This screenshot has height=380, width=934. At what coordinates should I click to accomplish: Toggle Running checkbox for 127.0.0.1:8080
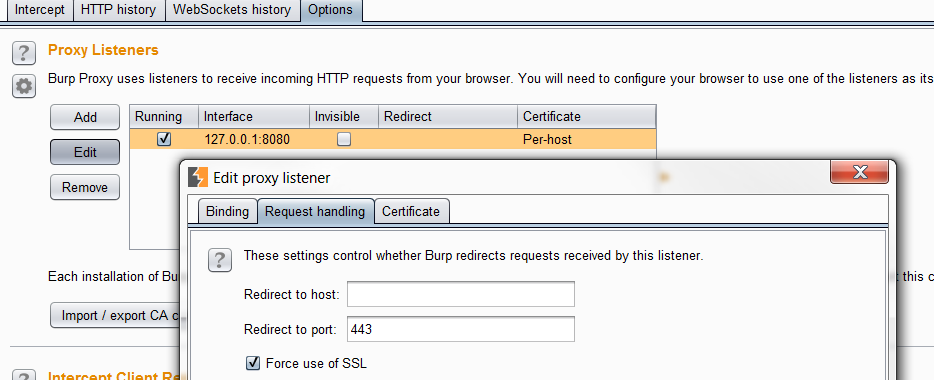point(164,139)
